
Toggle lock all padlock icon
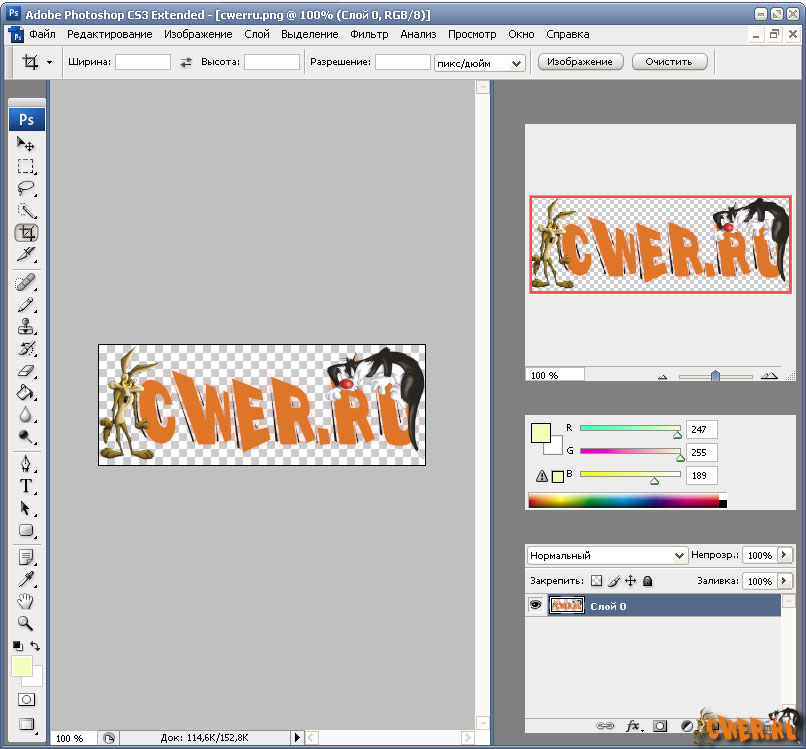tap(647, 581)
